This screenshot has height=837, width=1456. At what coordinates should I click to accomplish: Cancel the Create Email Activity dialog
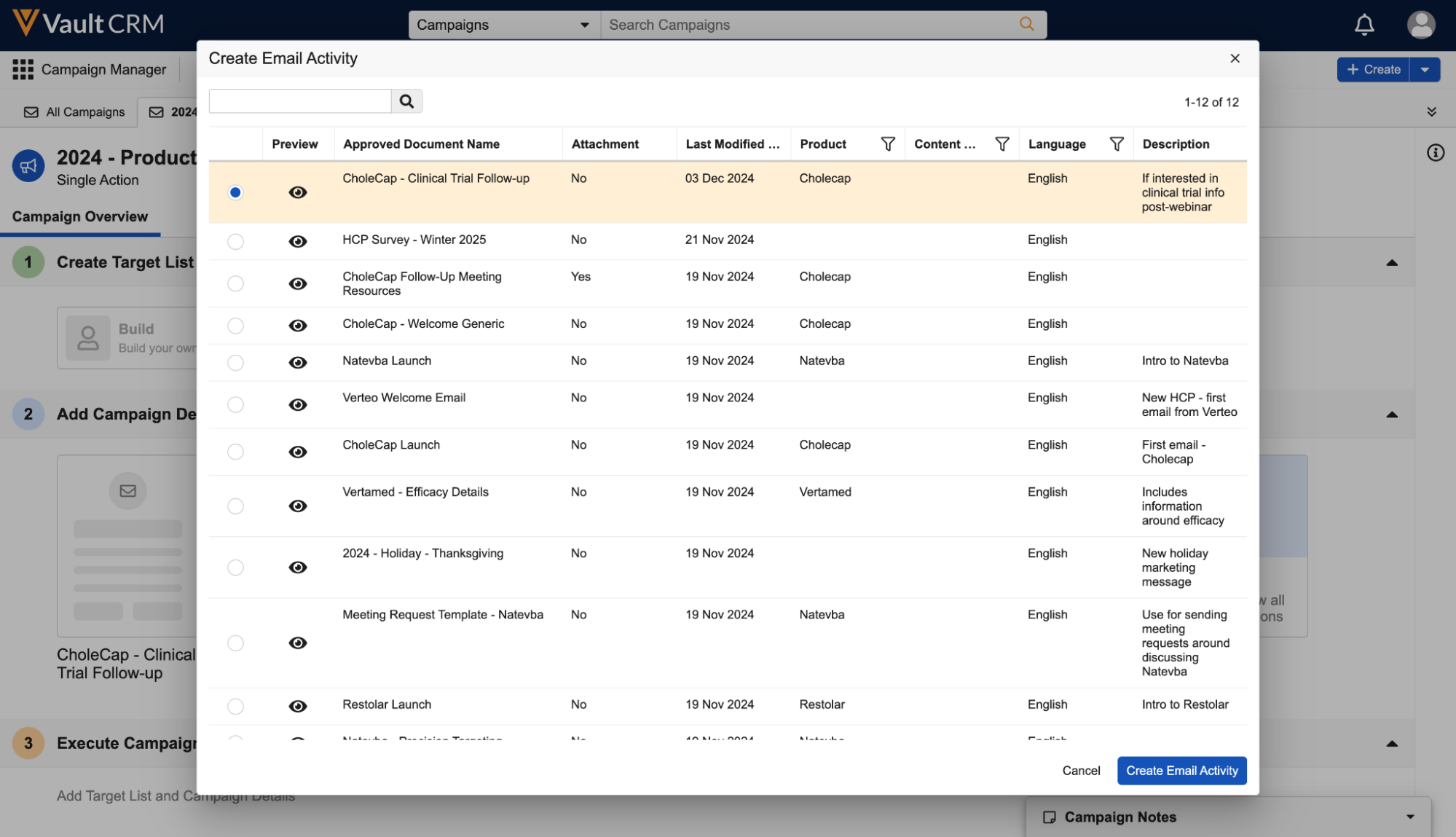1081,771
